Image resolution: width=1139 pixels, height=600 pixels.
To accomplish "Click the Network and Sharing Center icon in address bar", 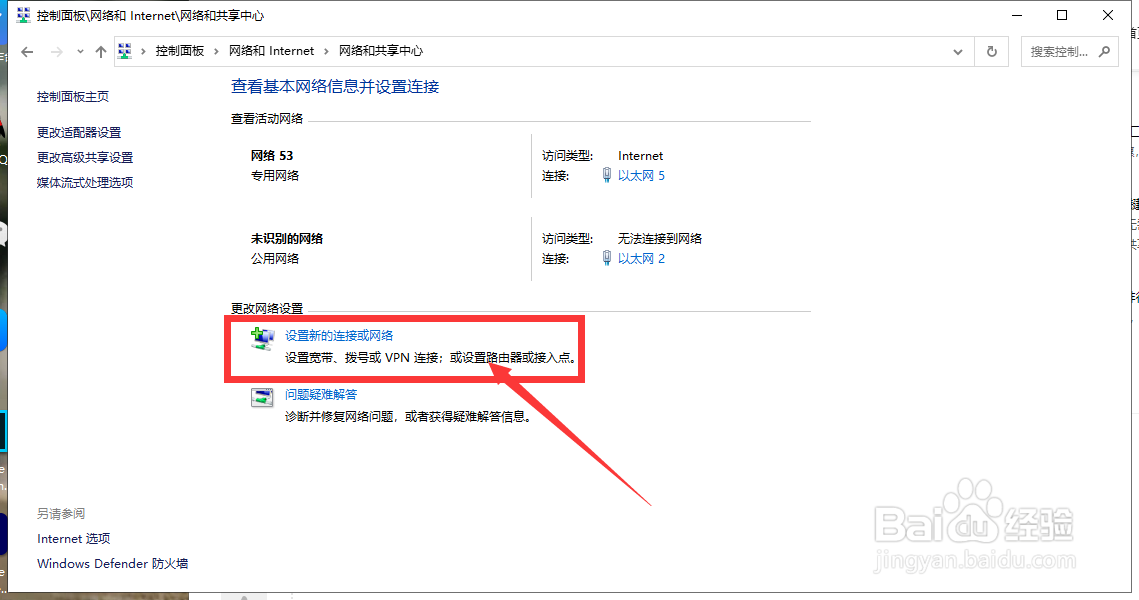I will [123, 50].
